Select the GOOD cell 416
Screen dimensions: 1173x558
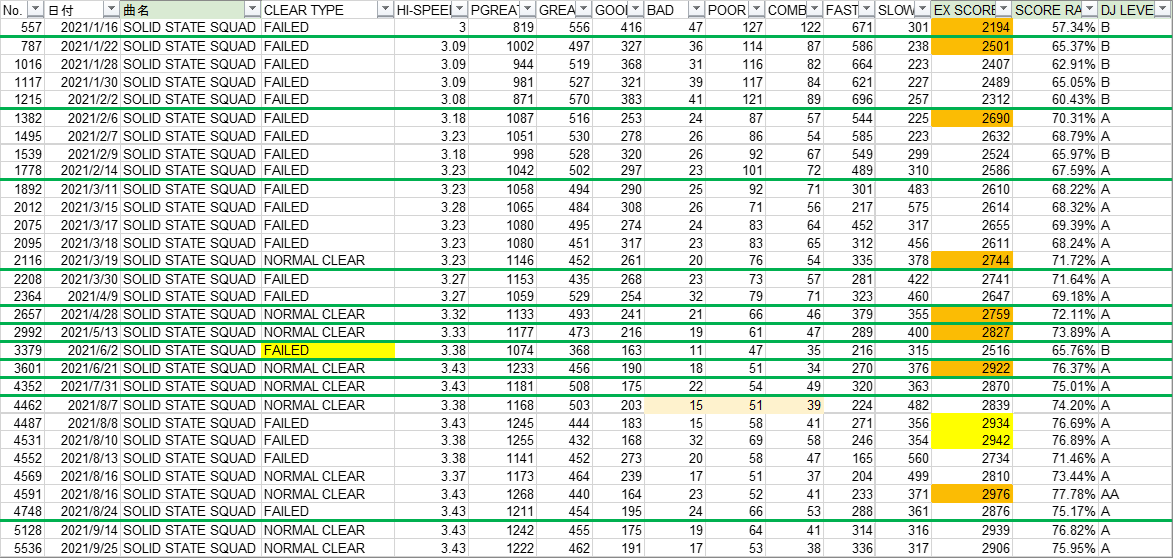click(x=618, y=28)
